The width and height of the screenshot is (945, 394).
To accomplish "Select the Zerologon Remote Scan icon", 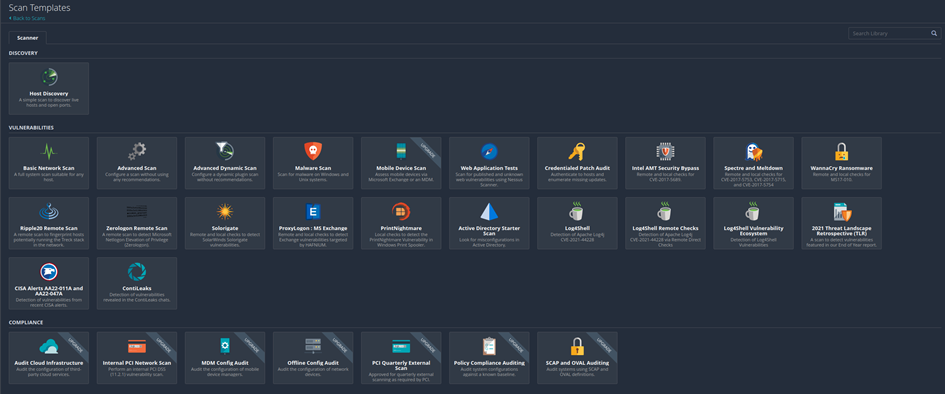I will tap(137, 211).
